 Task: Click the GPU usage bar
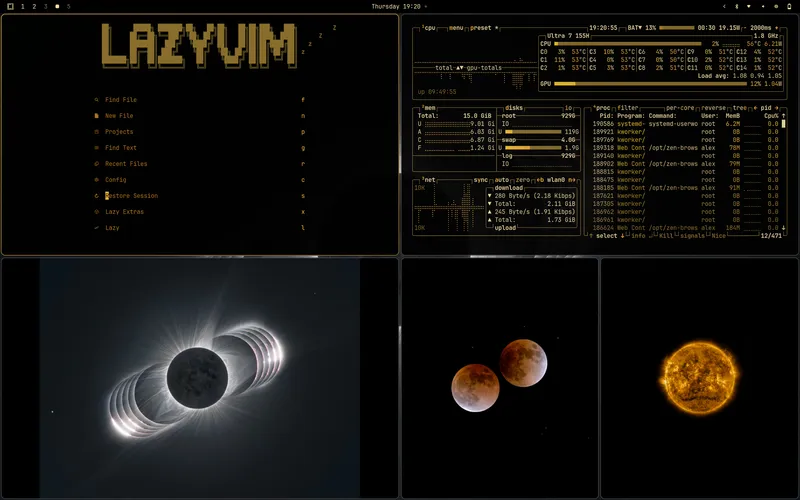coord(650,84)
